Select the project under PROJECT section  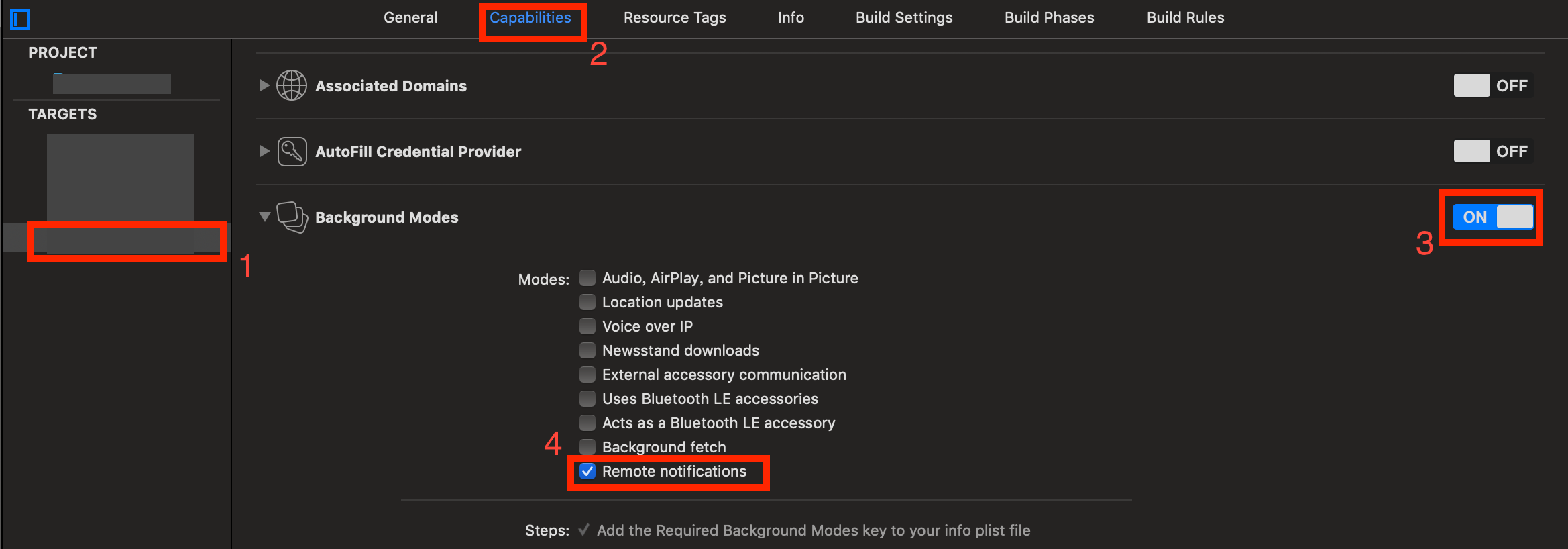(x=111, y=83)
